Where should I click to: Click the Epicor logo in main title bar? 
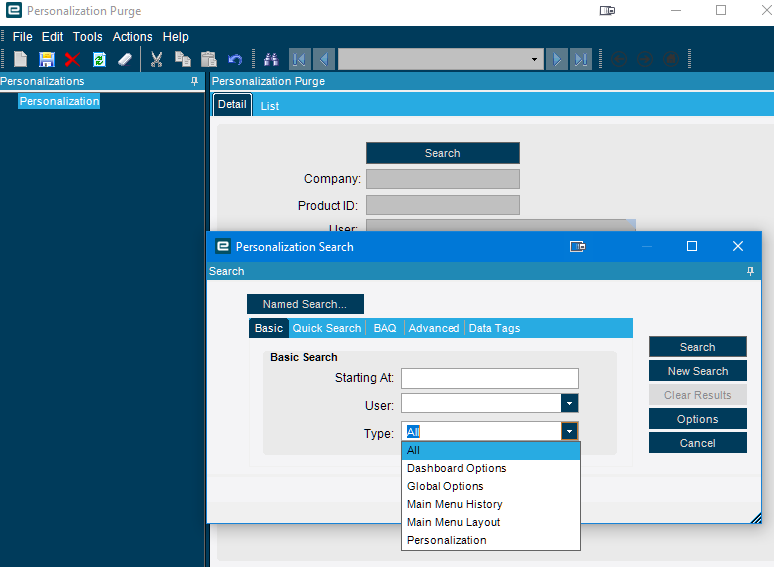click(x=14, y=10)
